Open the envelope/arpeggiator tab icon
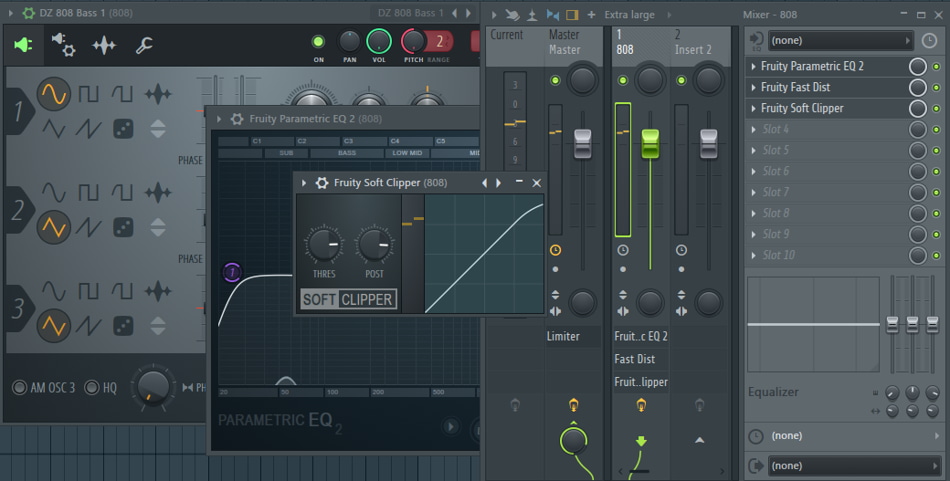 pyautogui.click(x=104, y=45)
